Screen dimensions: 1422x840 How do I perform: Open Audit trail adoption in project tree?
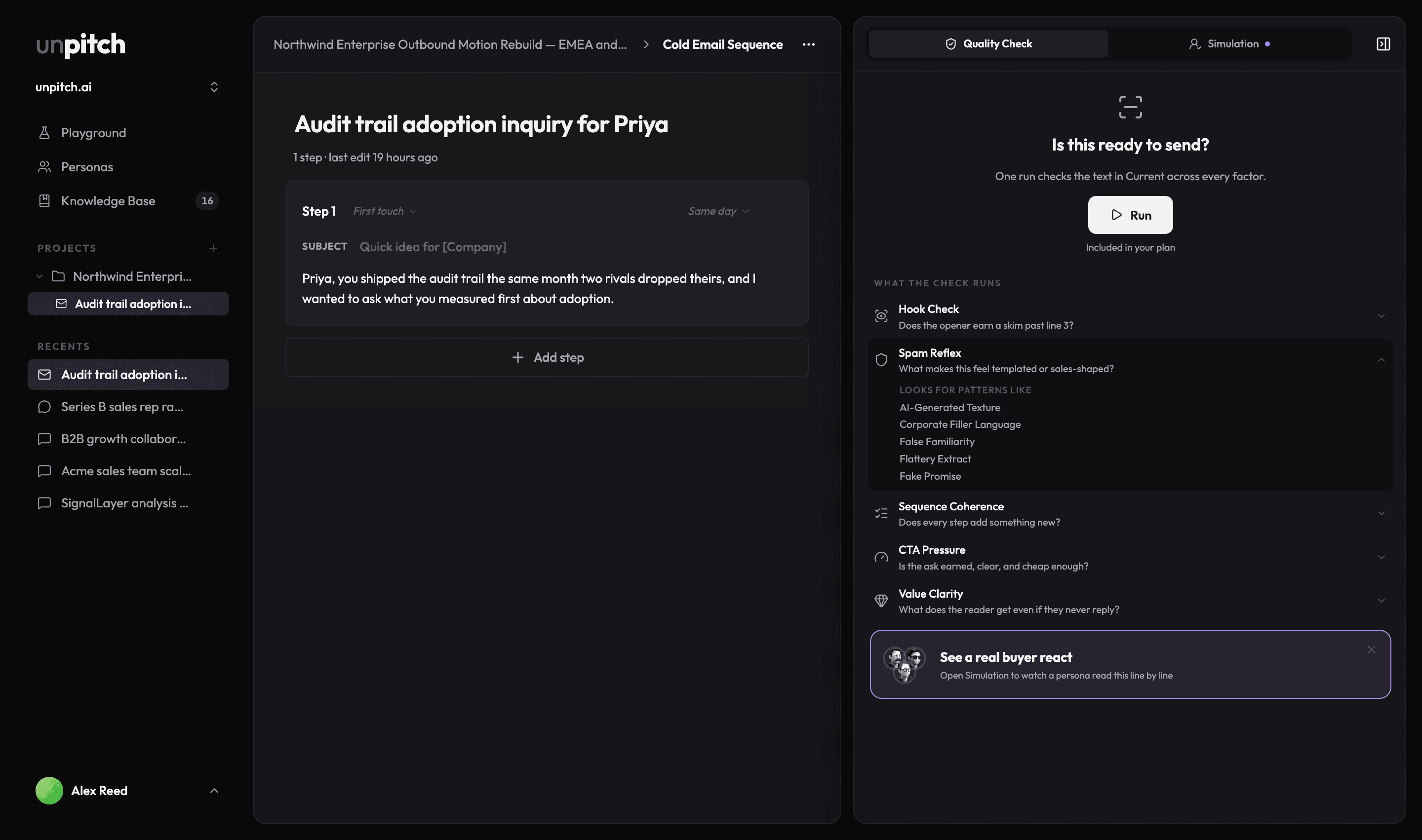(x=128, y=304)
